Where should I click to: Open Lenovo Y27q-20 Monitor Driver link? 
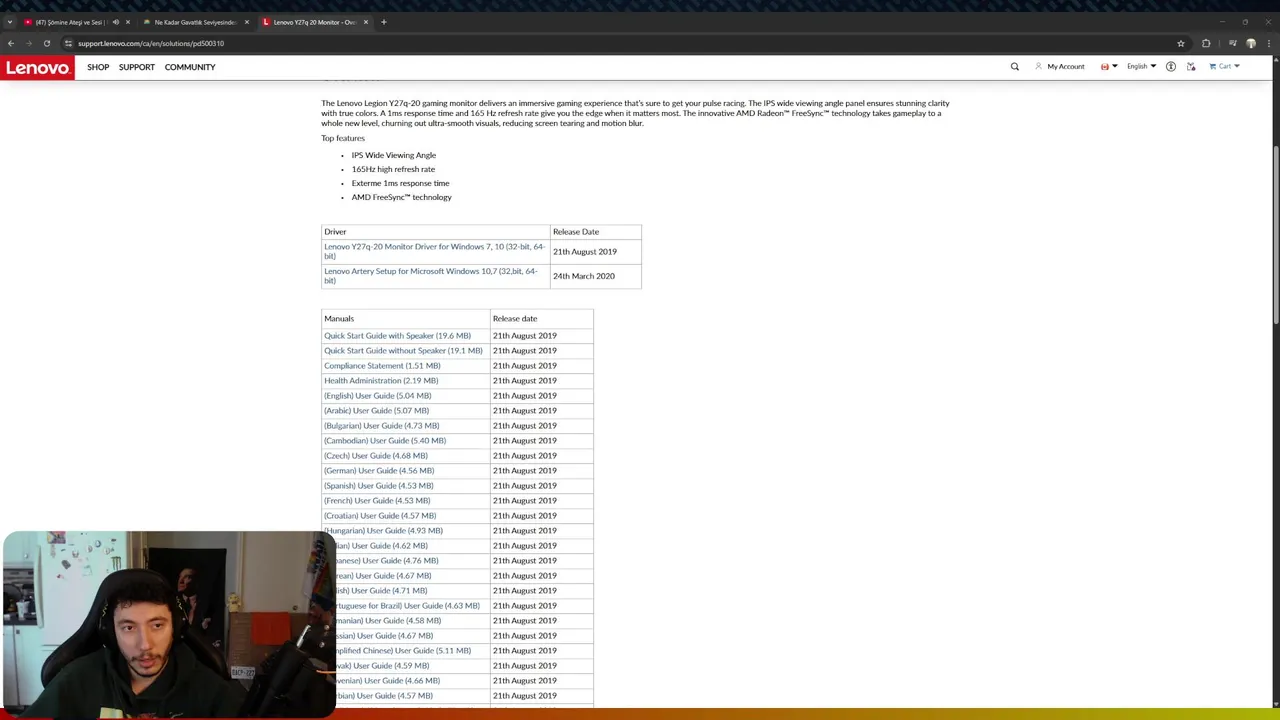click(434, 251)
